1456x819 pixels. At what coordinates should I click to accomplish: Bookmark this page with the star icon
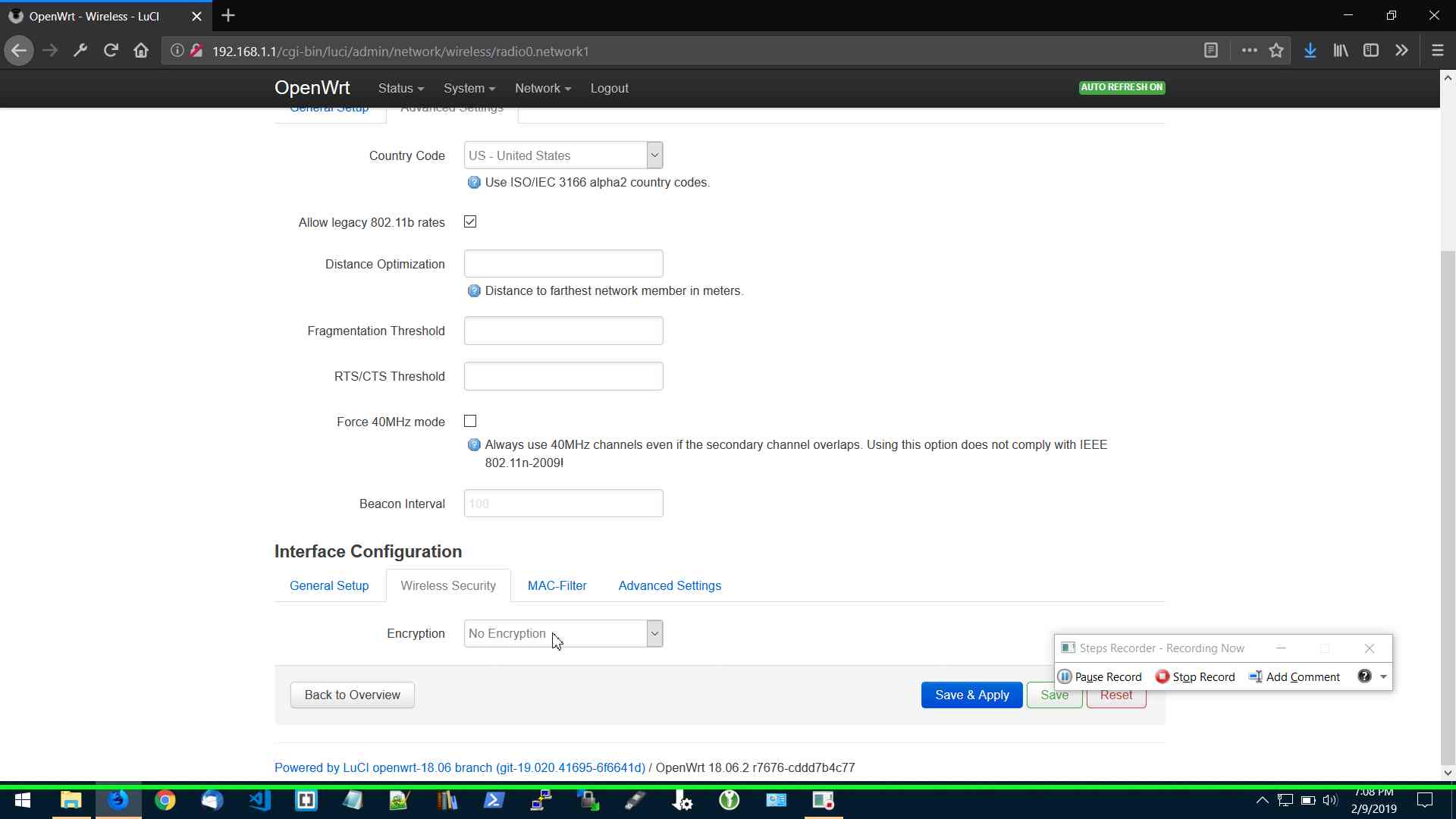(x=1276, y=51)
